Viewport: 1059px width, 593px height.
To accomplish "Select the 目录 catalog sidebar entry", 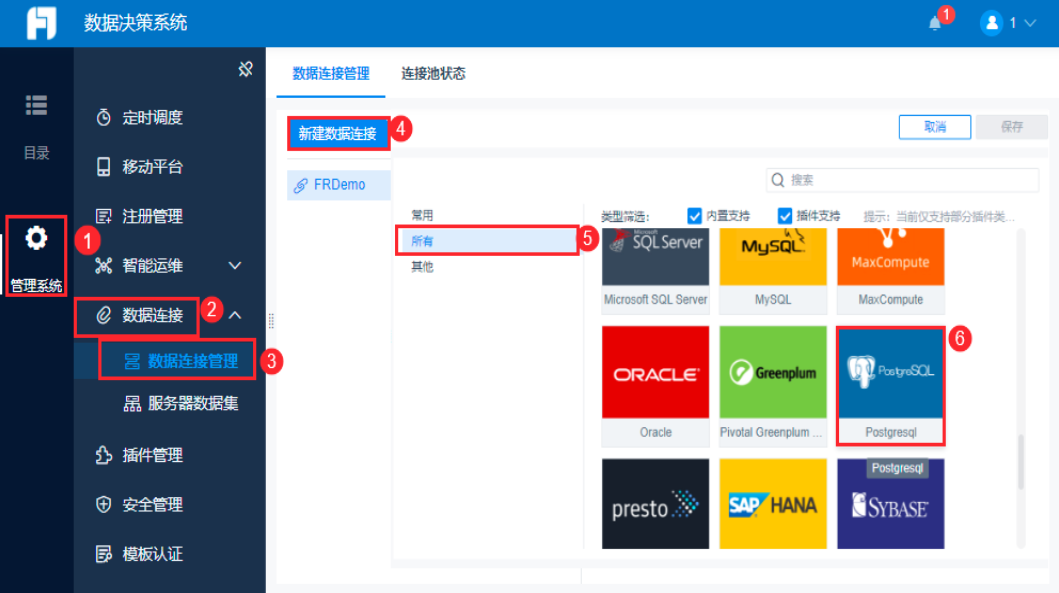I will 36,113.
